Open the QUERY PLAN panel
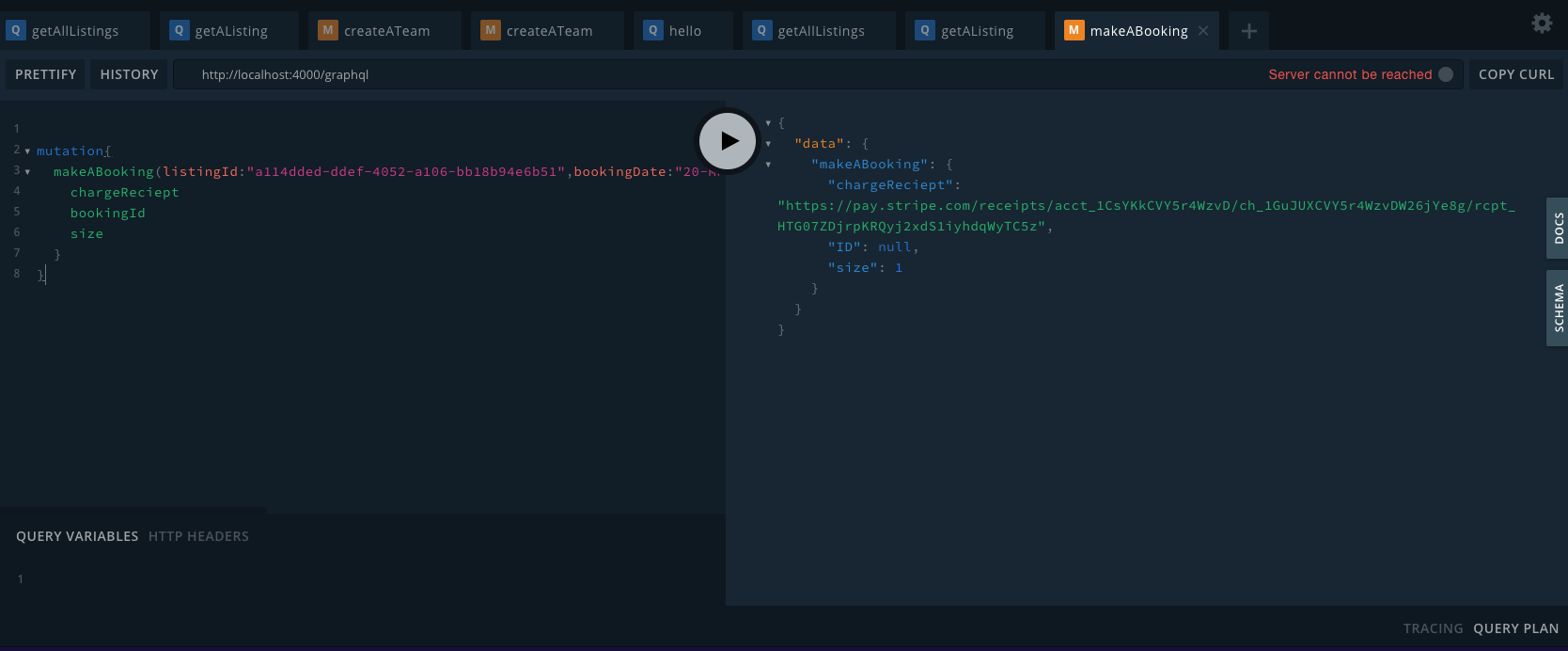Image resolution: width=1568 pixels, height=651 pixels. coord(1515,628)
